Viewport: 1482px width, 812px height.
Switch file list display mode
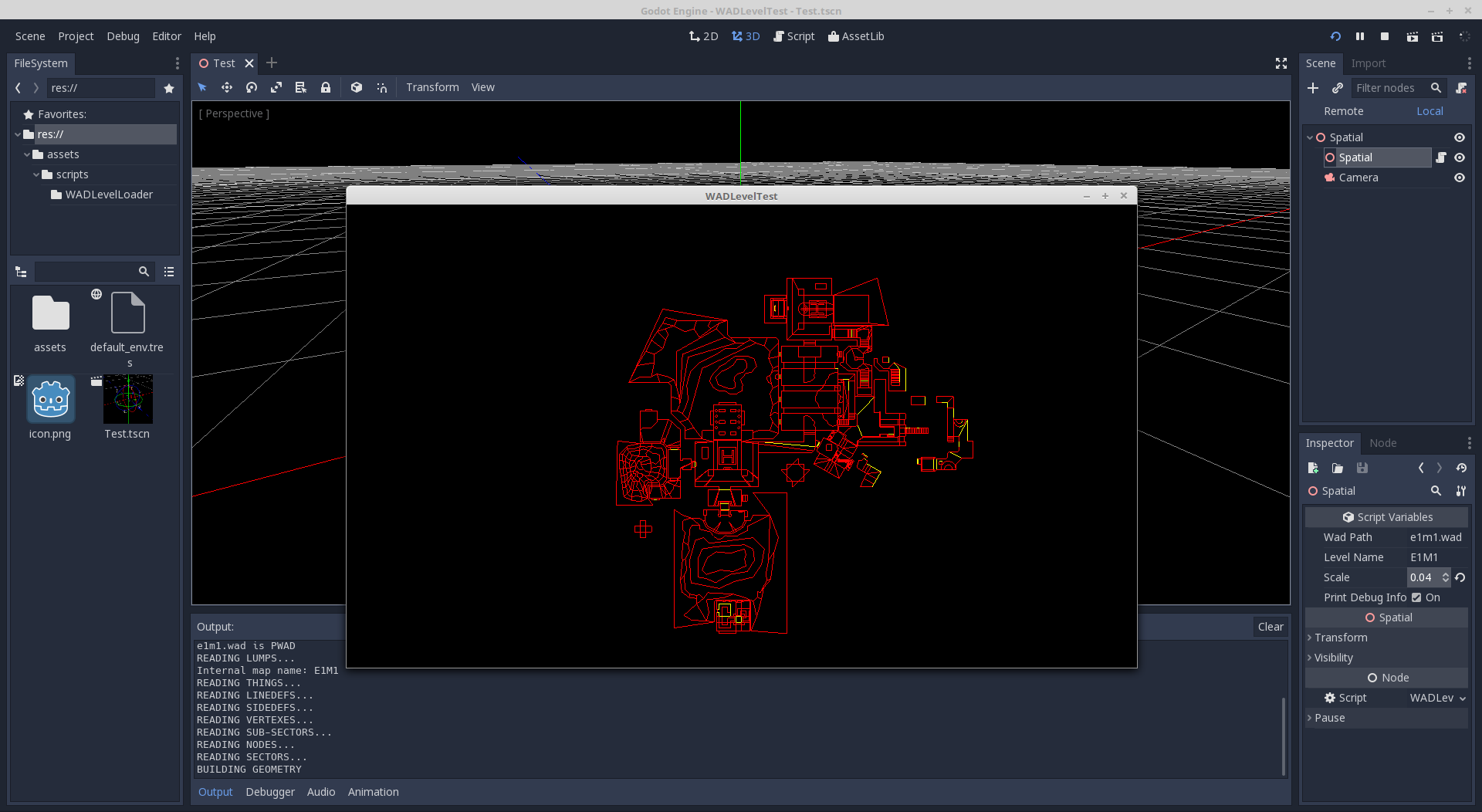pyautogui.click(x=169, y=272)
